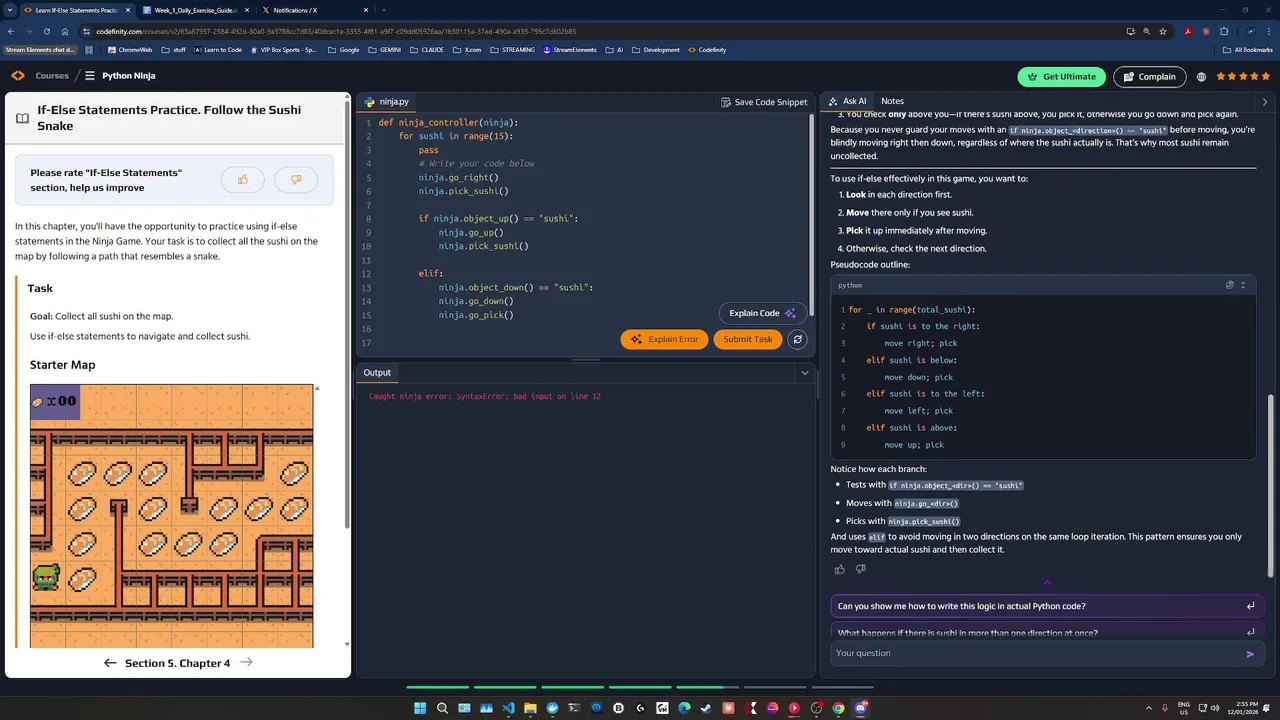
Task: Open the Learn to Code bookmark
Action: (218, 50)
